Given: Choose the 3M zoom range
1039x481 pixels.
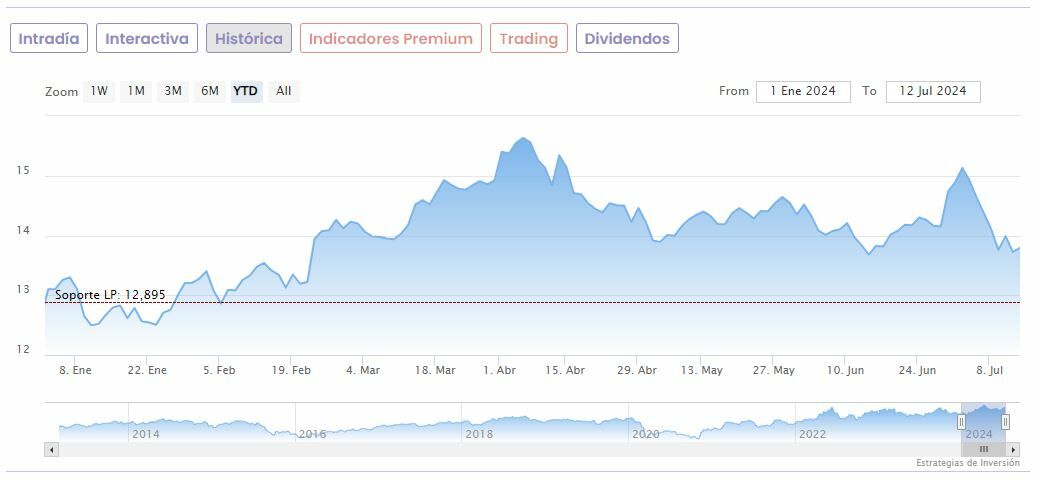Looking at the screenshot, I should pyautogui.click(x=173, y=91).
